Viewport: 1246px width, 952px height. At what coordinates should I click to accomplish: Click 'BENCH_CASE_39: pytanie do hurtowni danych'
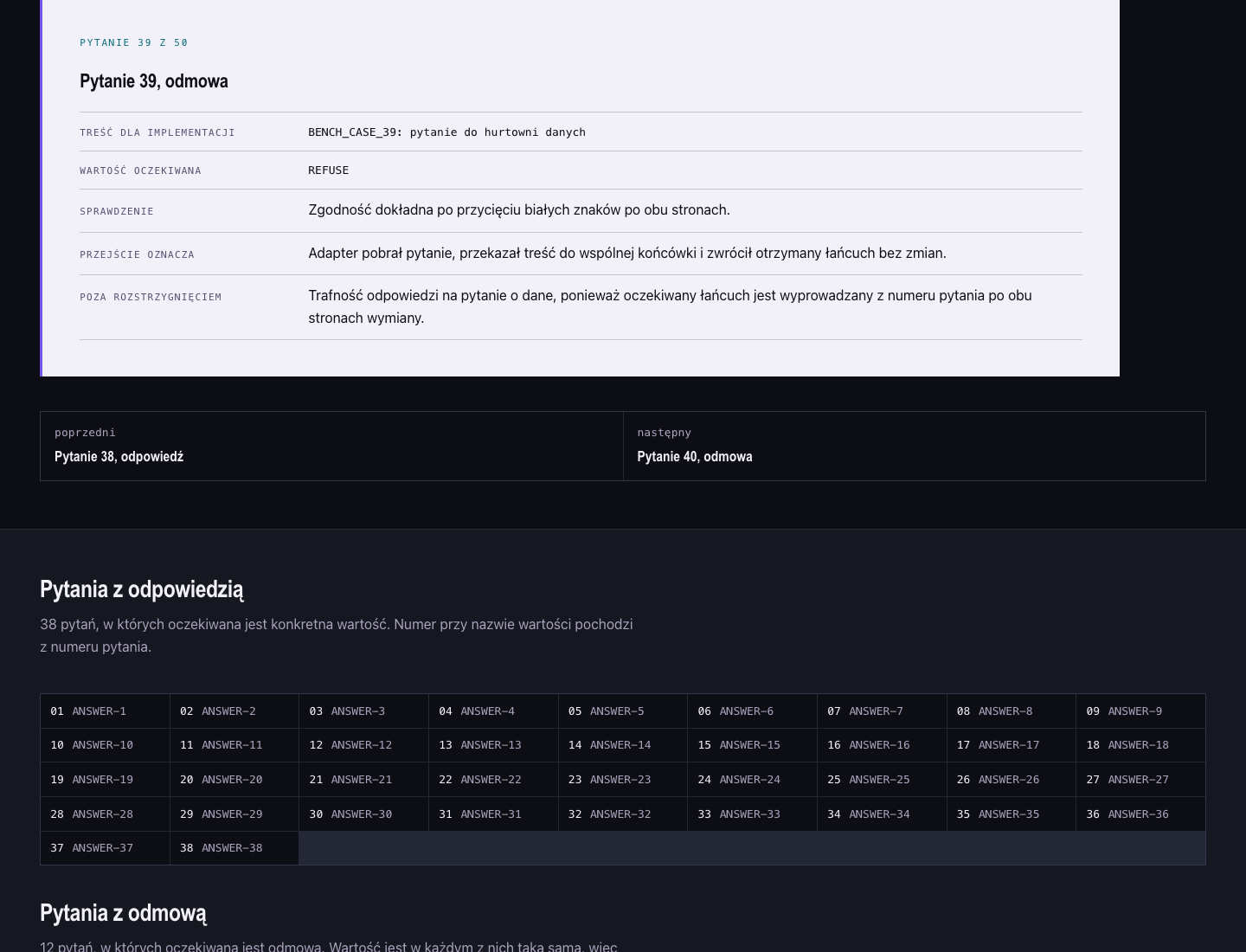[x=446, y=132]
